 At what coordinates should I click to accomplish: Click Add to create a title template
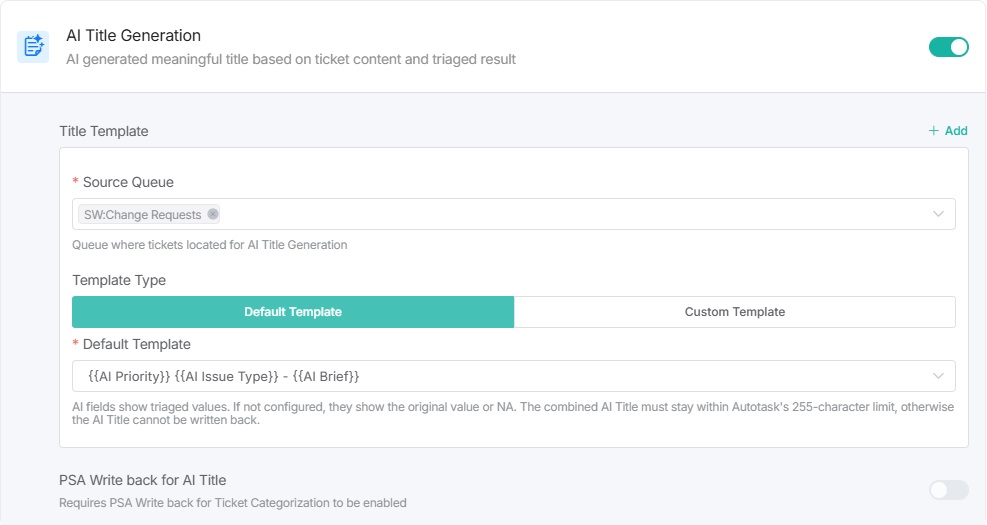click(948, 131)
